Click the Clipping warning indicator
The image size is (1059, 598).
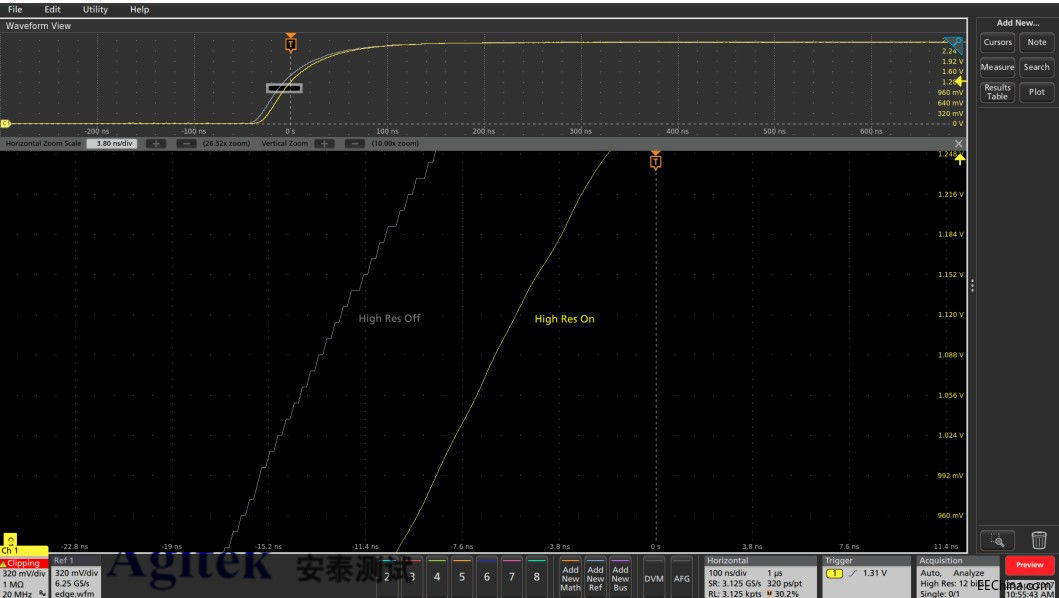point(24,563)
